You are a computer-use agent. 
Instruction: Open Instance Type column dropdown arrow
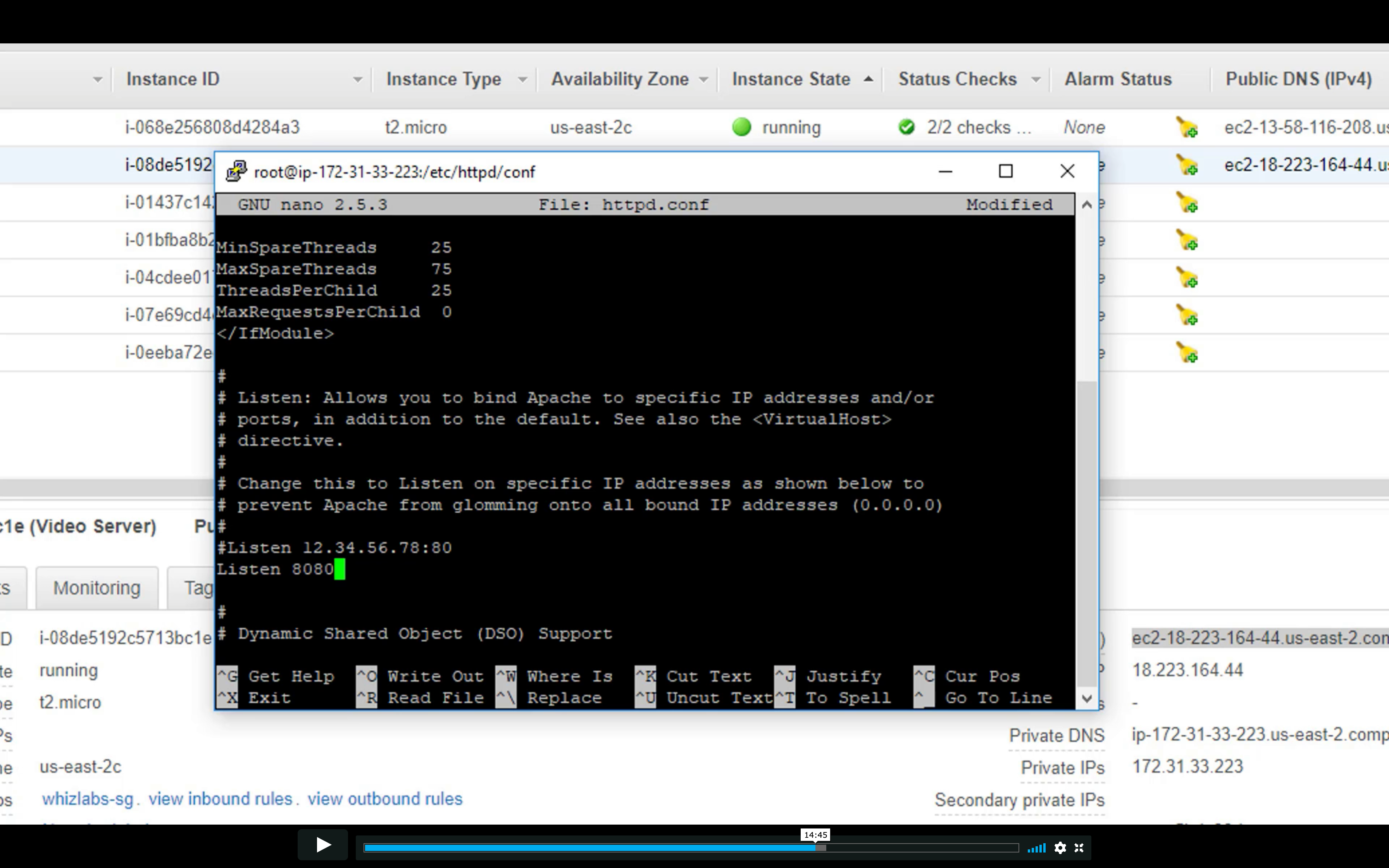click(x=522, y=79)
